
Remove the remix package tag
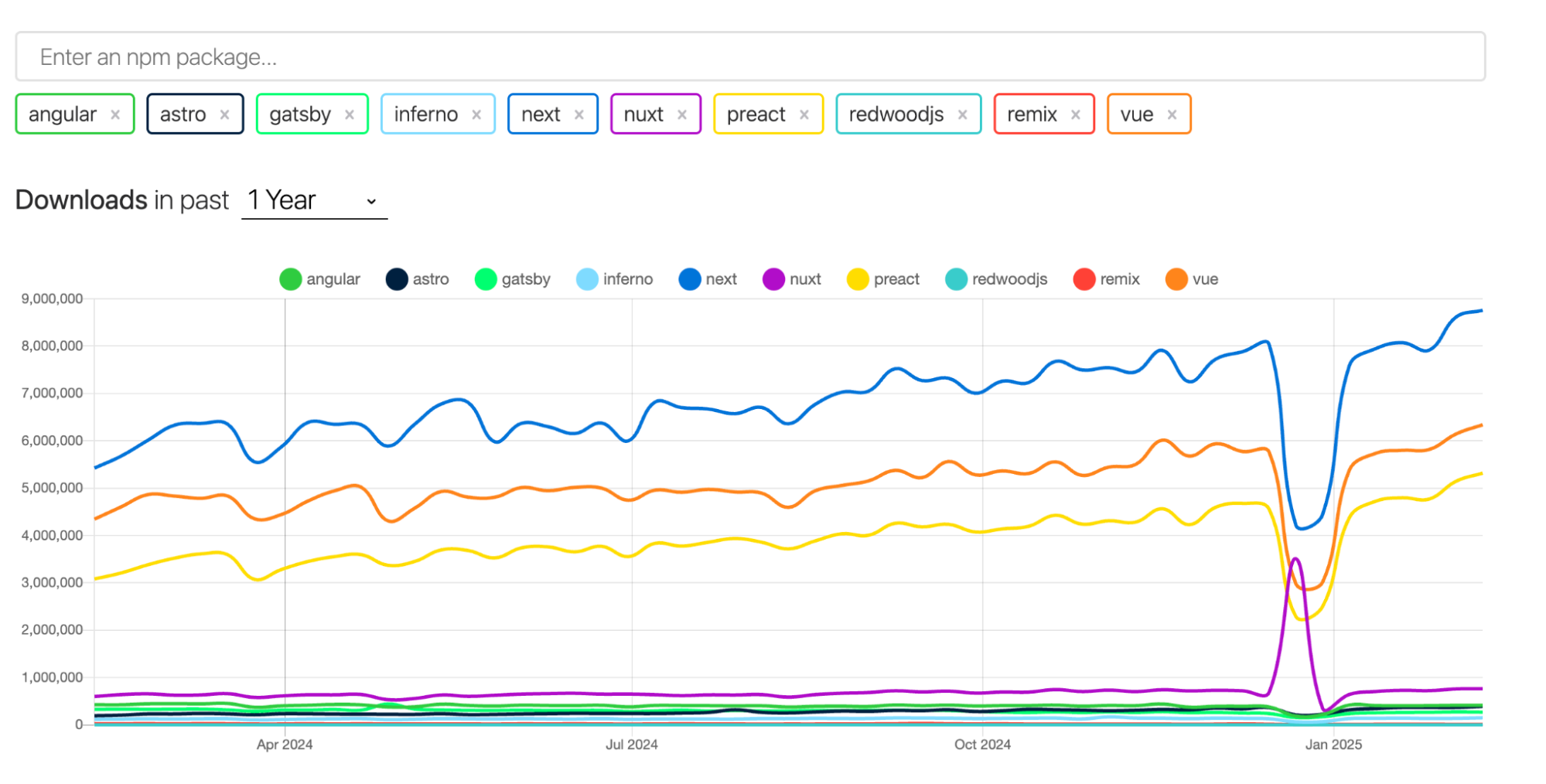1075,114
